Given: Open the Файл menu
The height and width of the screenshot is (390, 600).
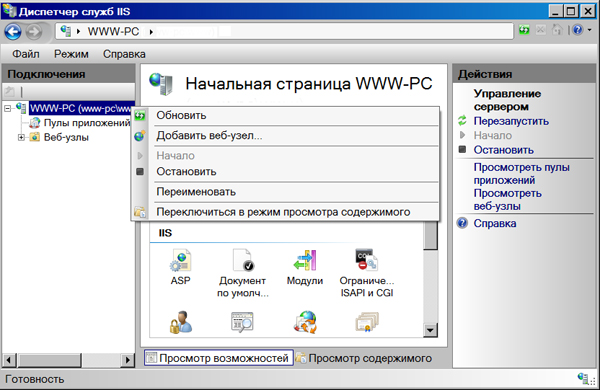Looking at the screenshot, I should pos(26,54).
